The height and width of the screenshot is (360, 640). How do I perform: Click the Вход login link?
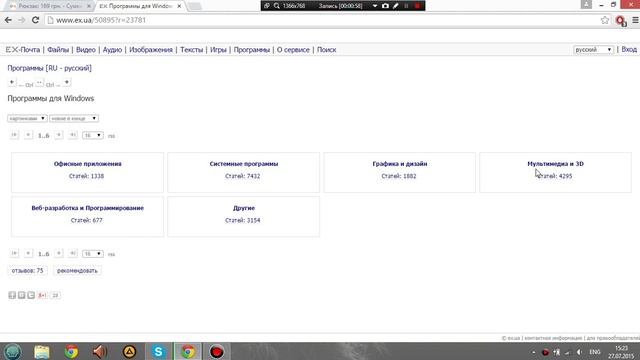pos(629,49)
